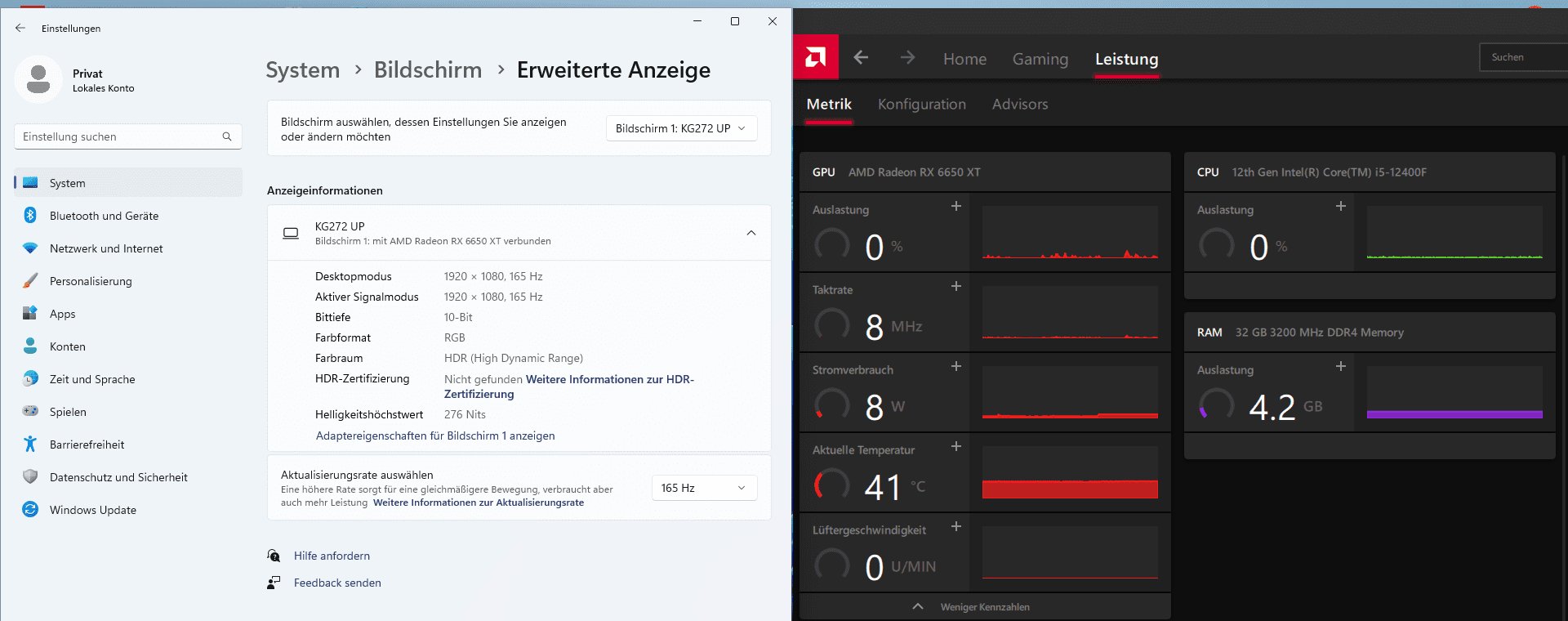This screenshot has height=621, width=1568.
Task: Open the Advisors sub-tab
Action: pyautogui.click(x=1020, y=104)
